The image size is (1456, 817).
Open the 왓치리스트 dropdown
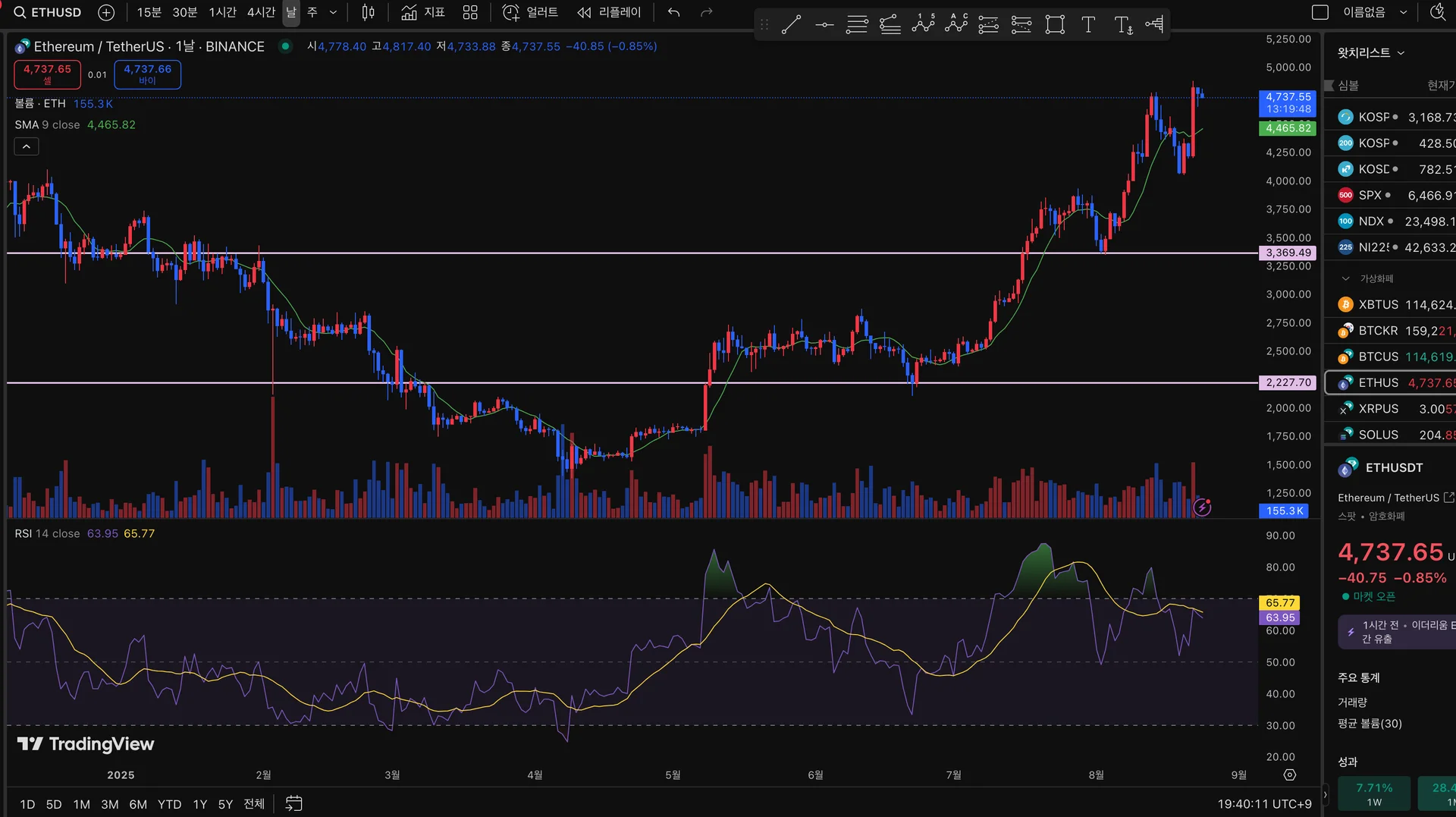point(1371,52)
